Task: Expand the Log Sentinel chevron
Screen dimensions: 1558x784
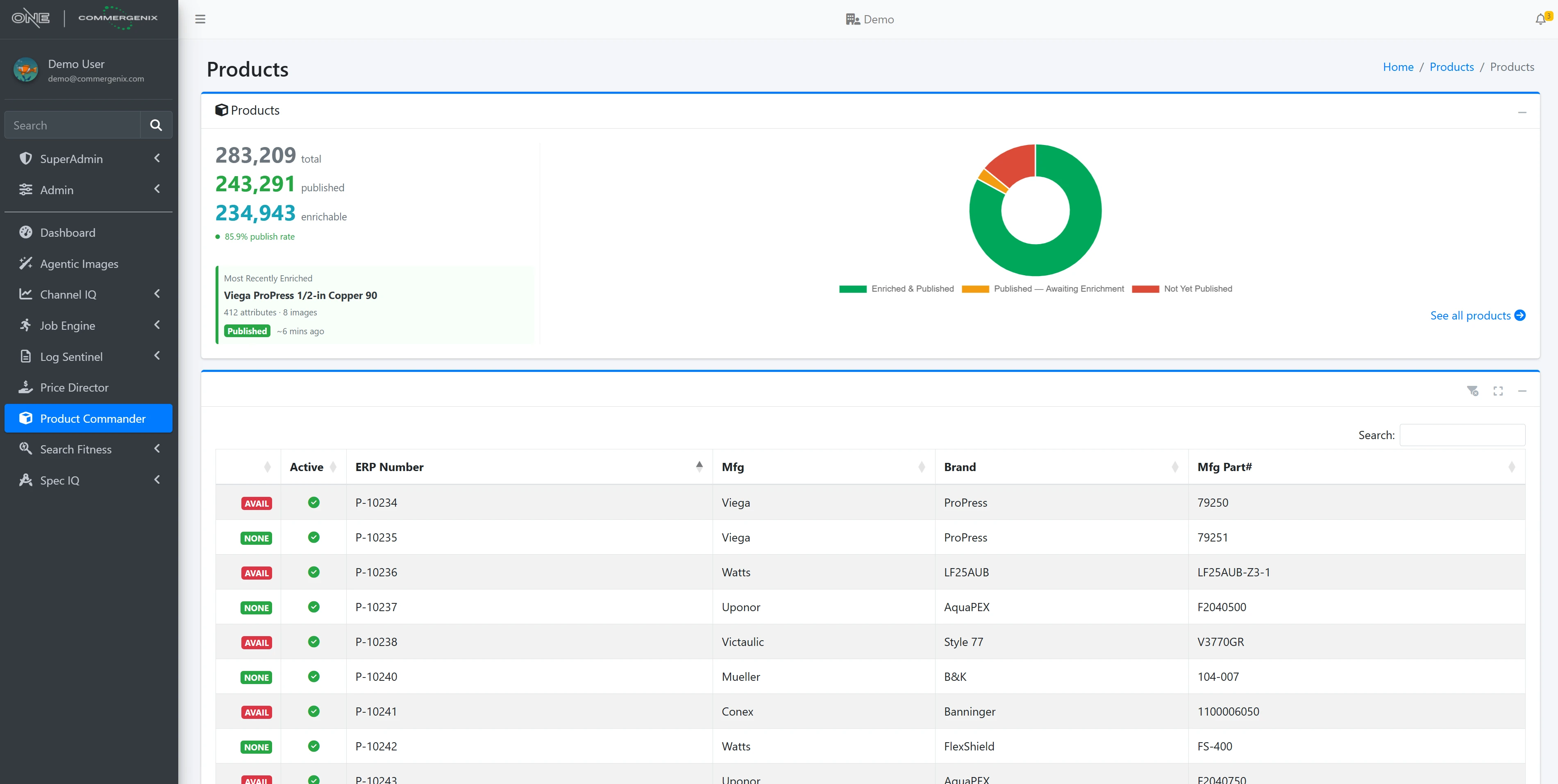Action: [157, 356]
